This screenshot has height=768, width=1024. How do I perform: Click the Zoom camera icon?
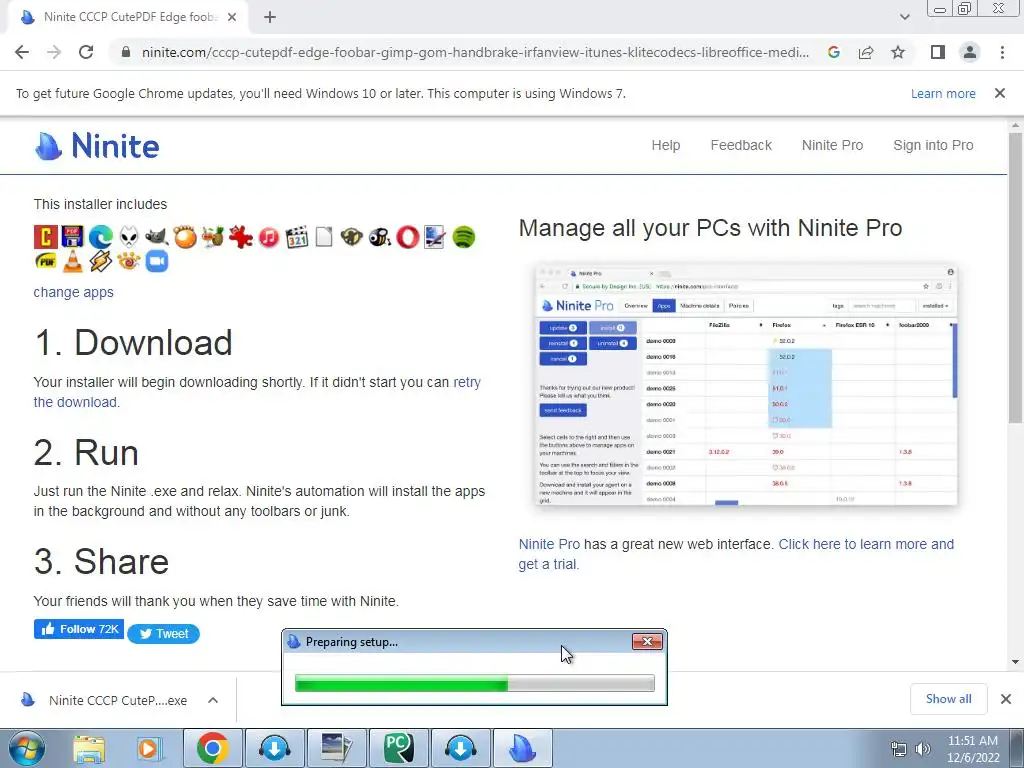coord(157,261)
